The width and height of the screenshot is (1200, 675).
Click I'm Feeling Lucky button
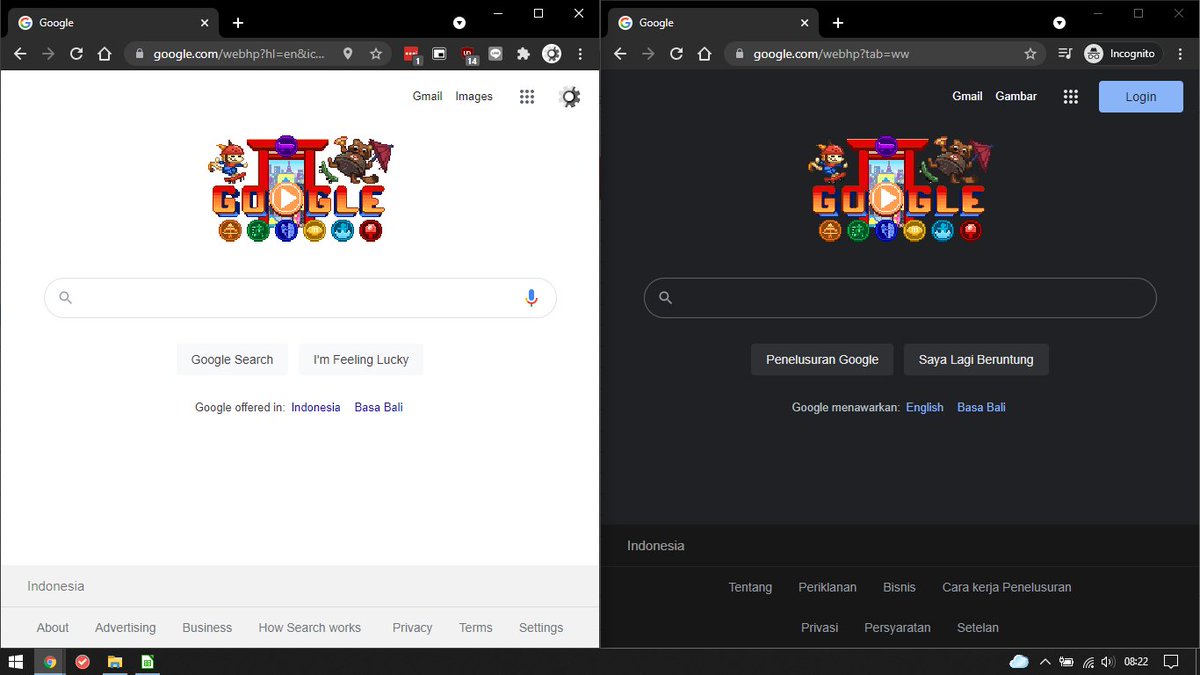click(361, 360)
